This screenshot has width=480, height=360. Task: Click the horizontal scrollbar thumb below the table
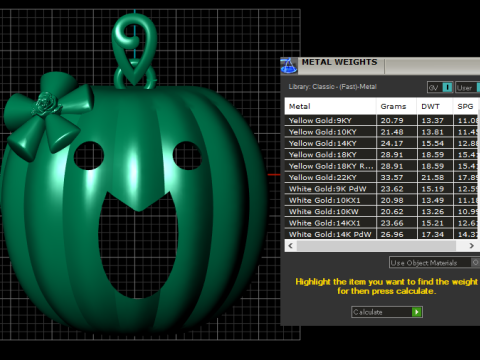[x=376, y=246]
